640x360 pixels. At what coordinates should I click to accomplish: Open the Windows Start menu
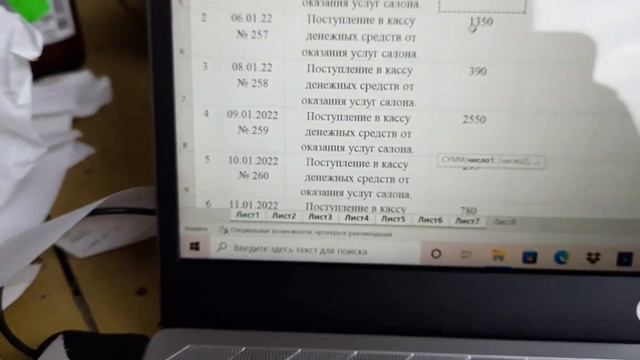pos(195,246)
